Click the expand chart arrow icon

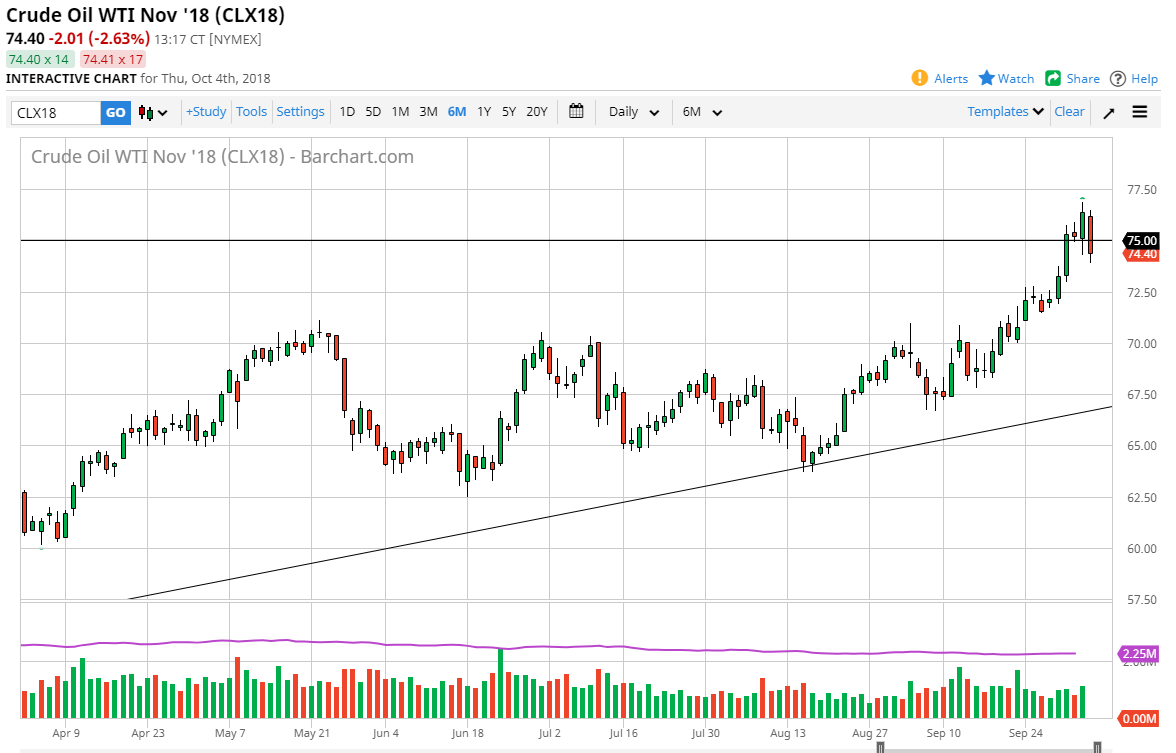pos(1108,112)
